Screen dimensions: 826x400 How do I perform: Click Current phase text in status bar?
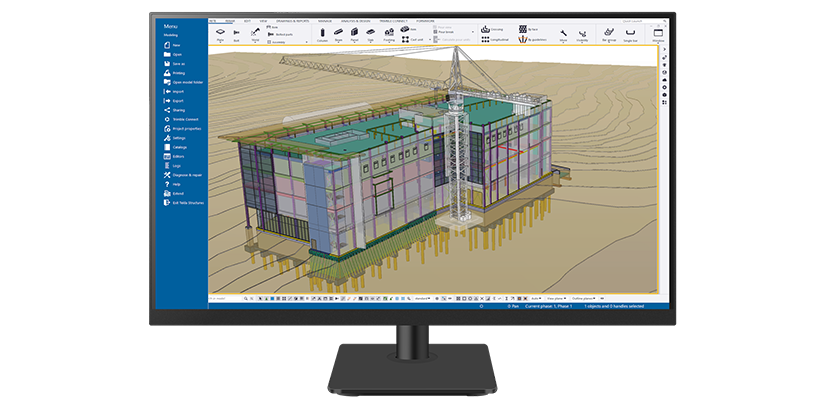tap(548, 306)
